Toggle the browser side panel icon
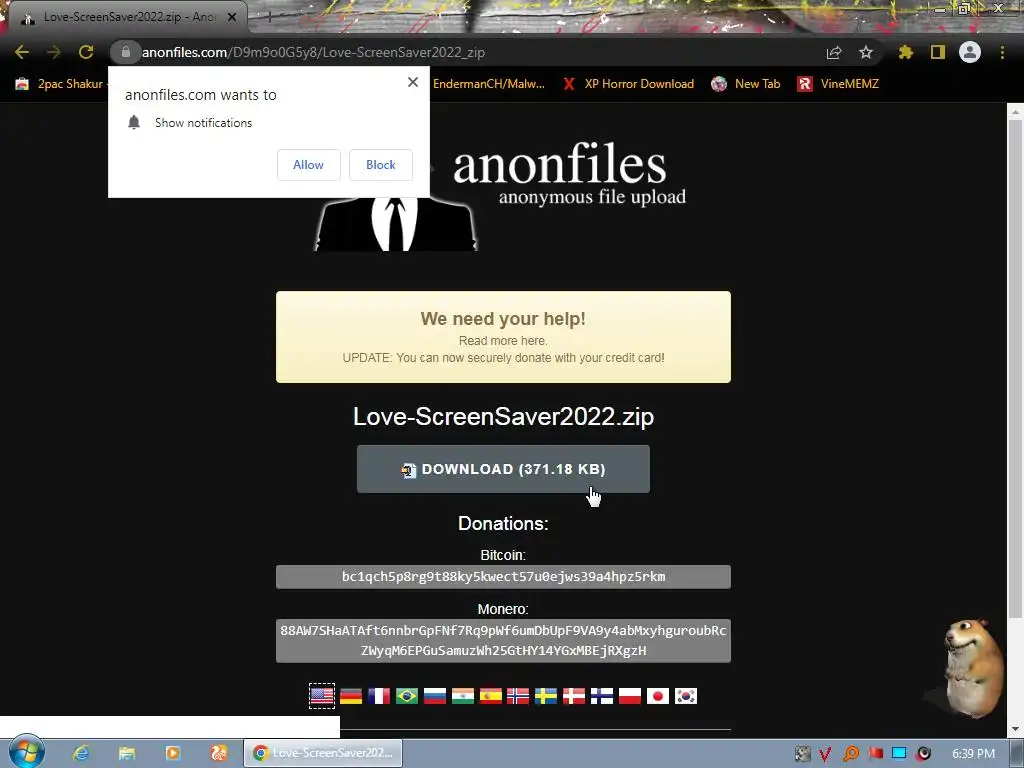 [x=938, y=52]
